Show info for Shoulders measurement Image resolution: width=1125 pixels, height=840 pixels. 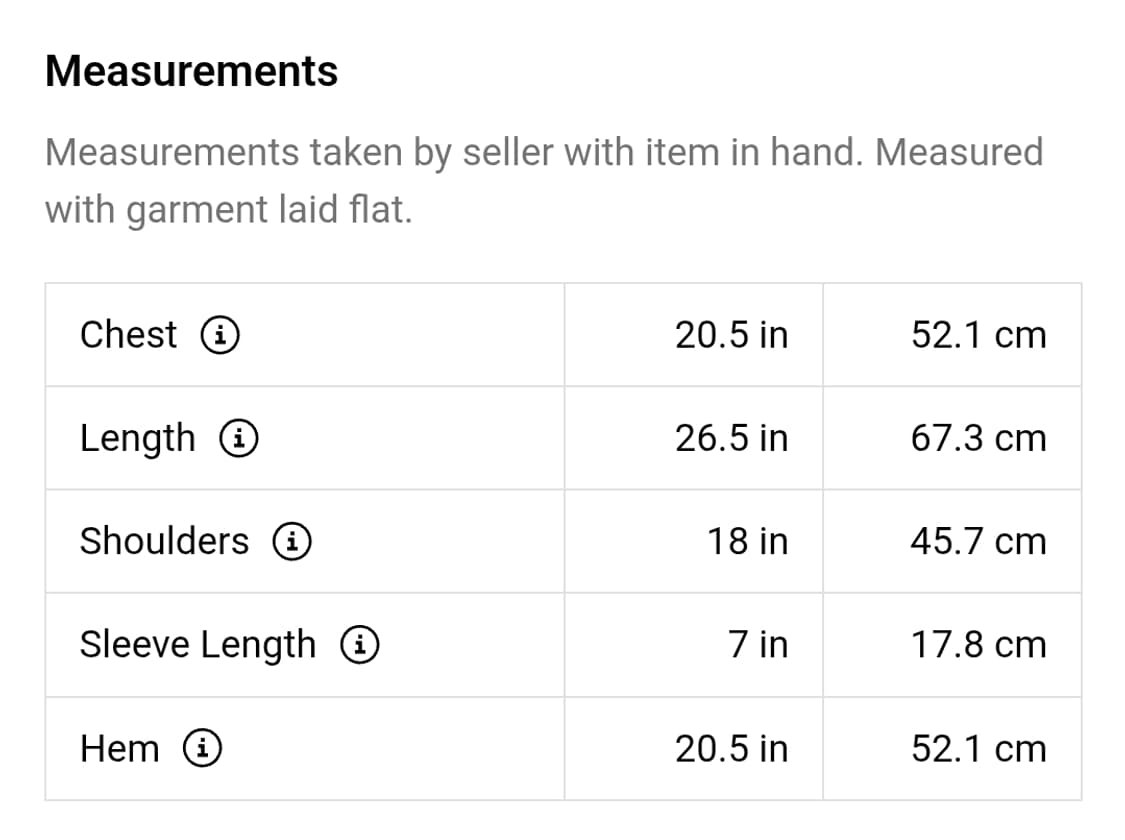pos(292,542)
